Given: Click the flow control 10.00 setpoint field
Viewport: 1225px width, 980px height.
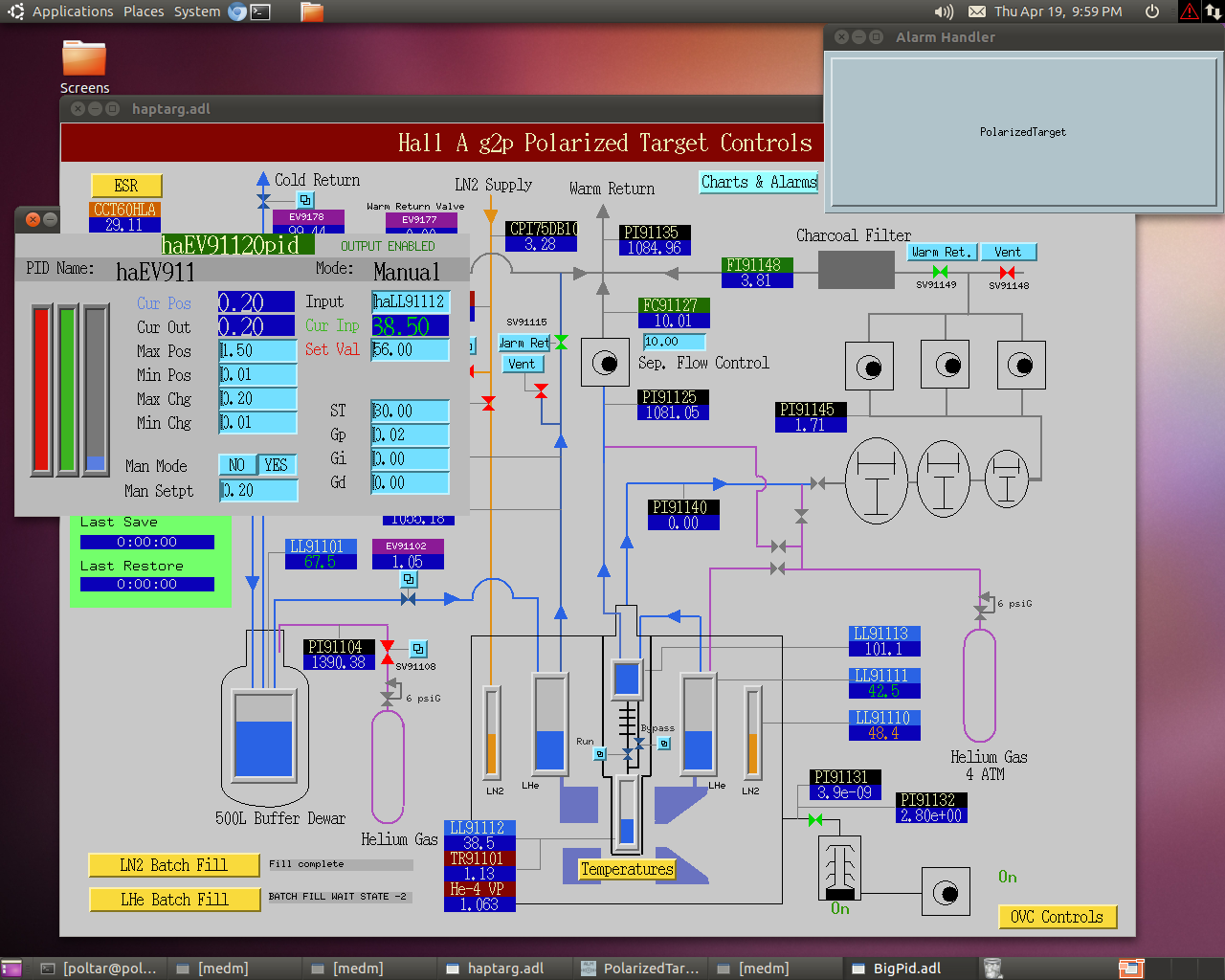Looking at the screenshot, I should point(675,342).
